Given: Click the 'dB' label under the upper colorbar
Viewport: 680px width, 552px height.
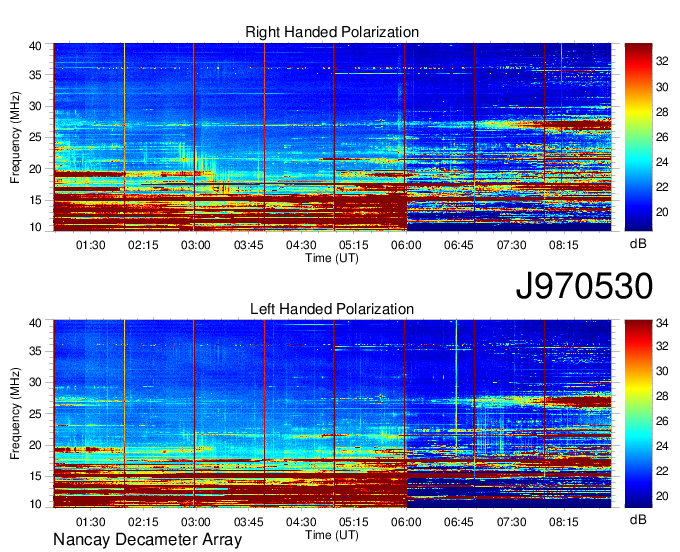Looking at the screenshot, I should click(638, 244).
